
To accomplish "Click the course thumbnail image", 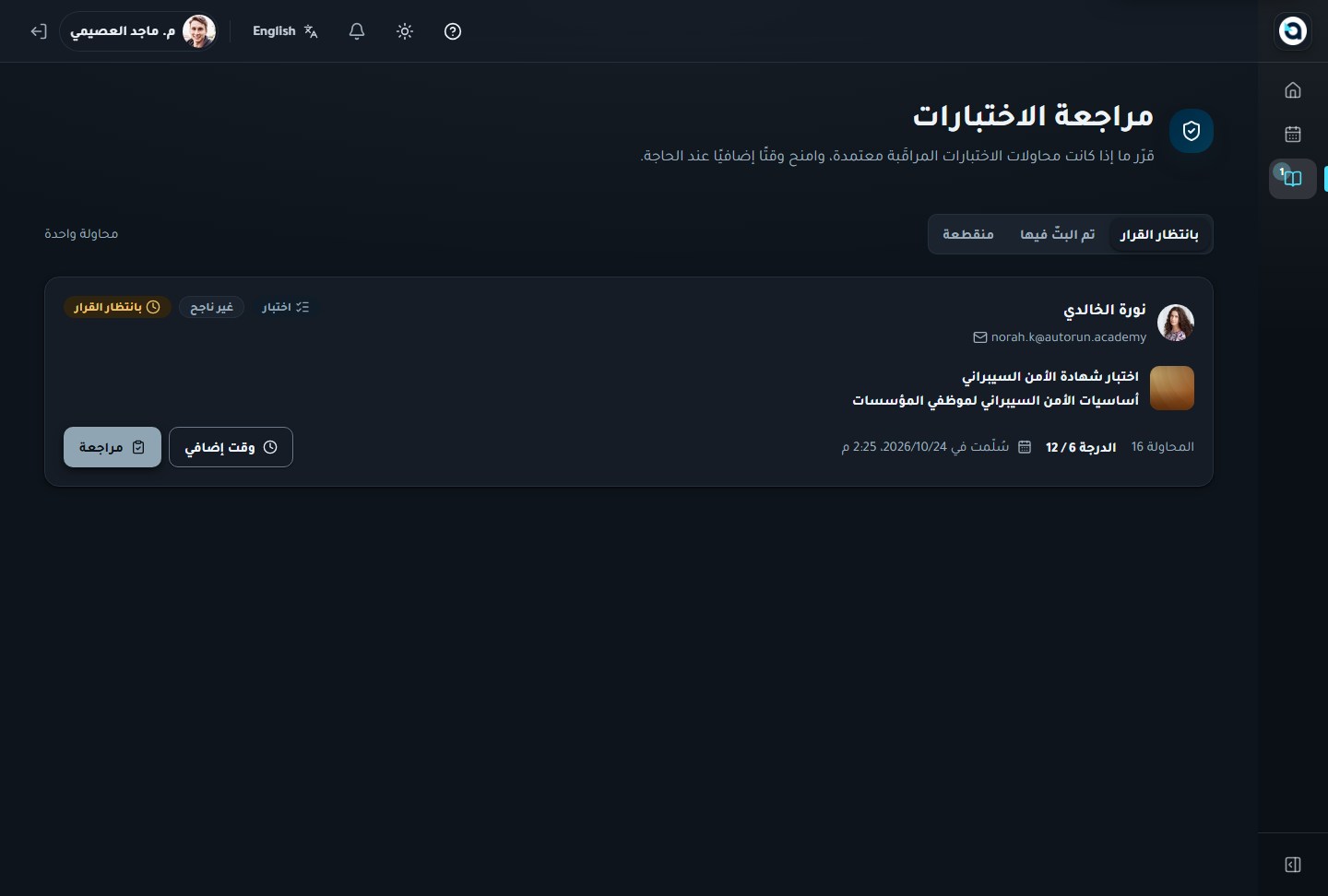I will pyautogui.click(x=1172, y=388).
